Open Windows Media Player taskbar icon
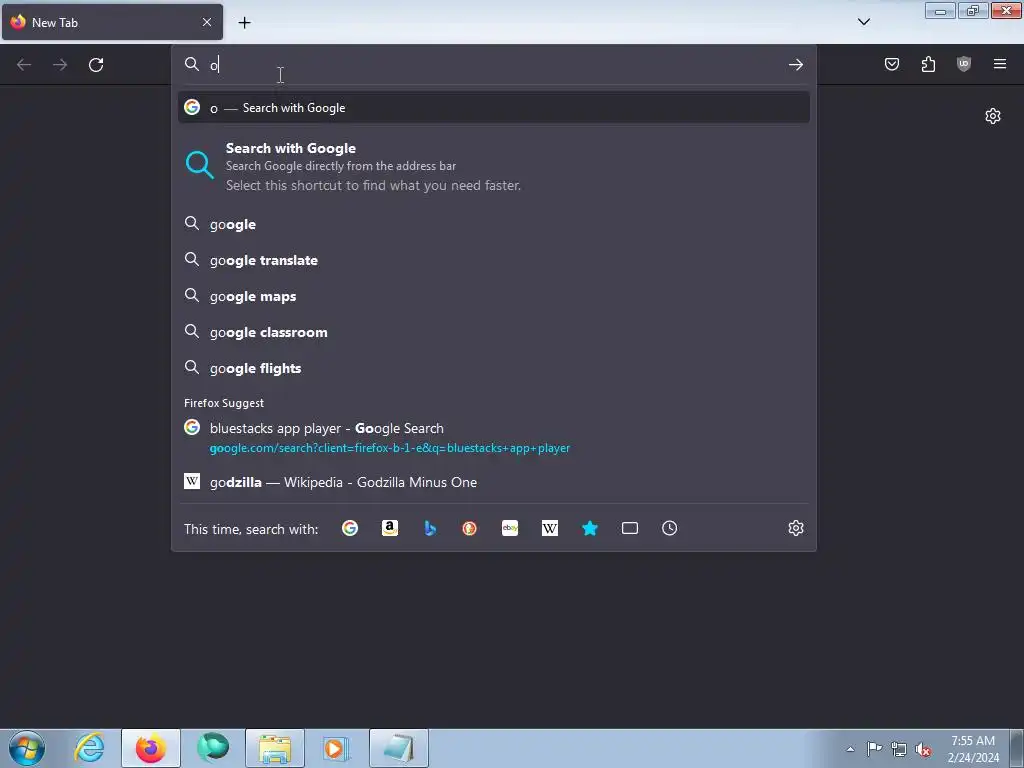 click(336, 748)
